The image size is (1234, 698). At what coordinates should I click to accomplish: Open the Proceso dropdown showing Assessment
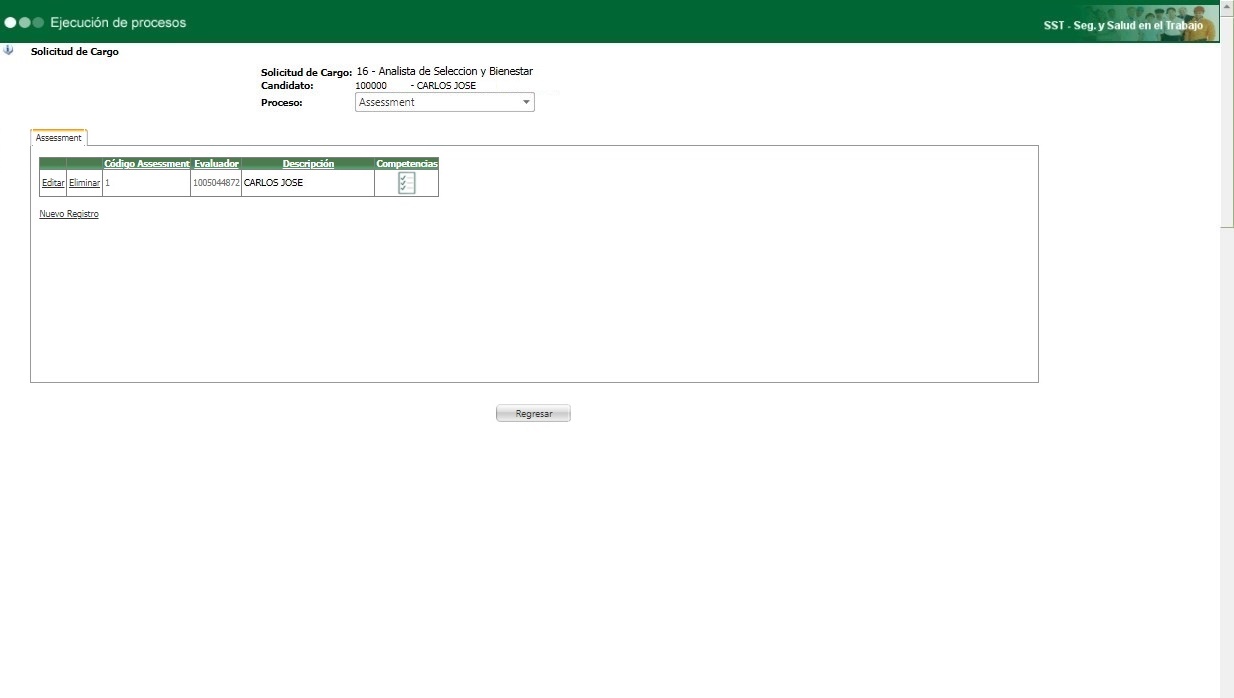(x=445, y=102)
